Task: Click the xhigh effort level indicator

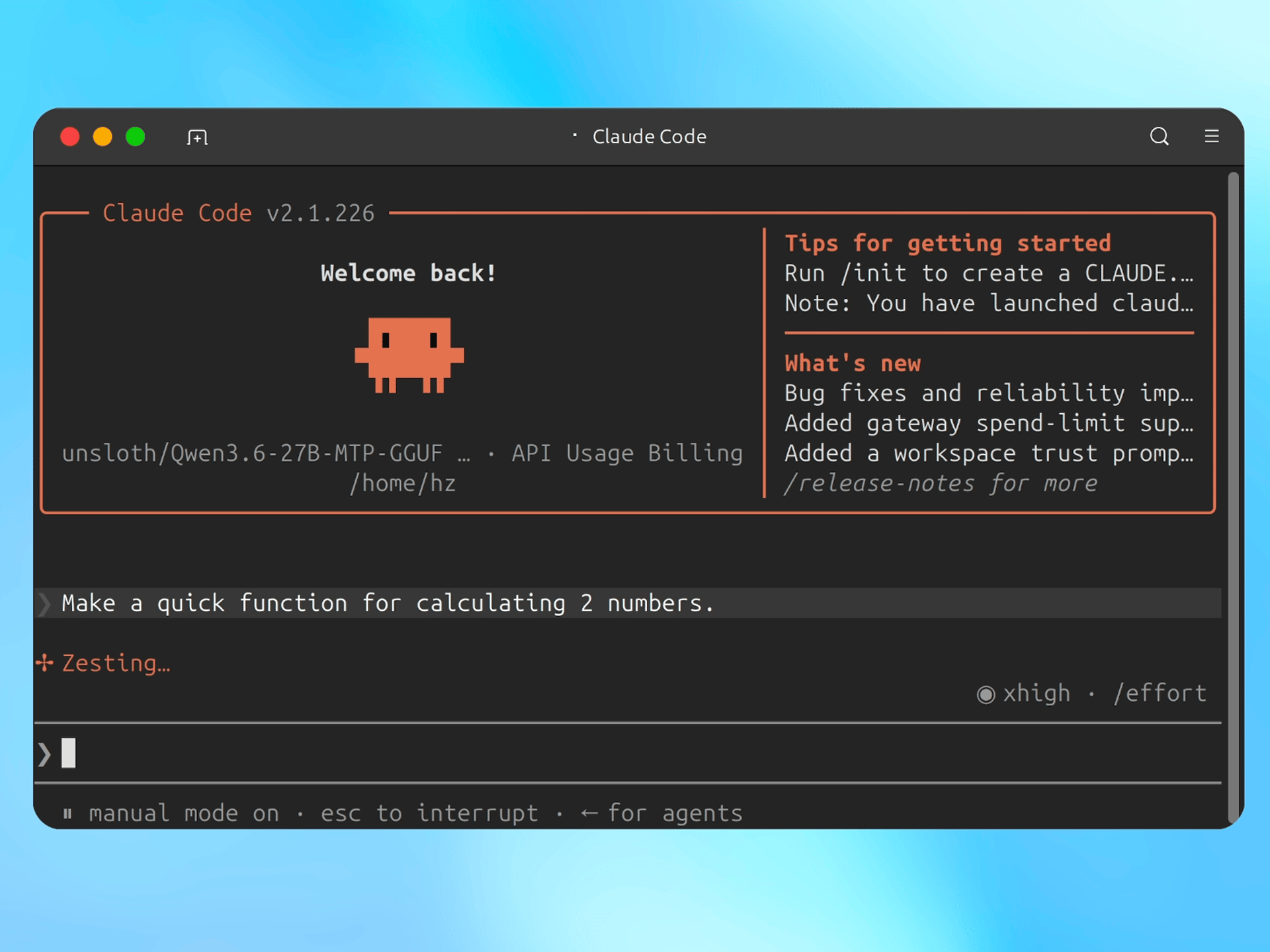Action: [1023, 693]
